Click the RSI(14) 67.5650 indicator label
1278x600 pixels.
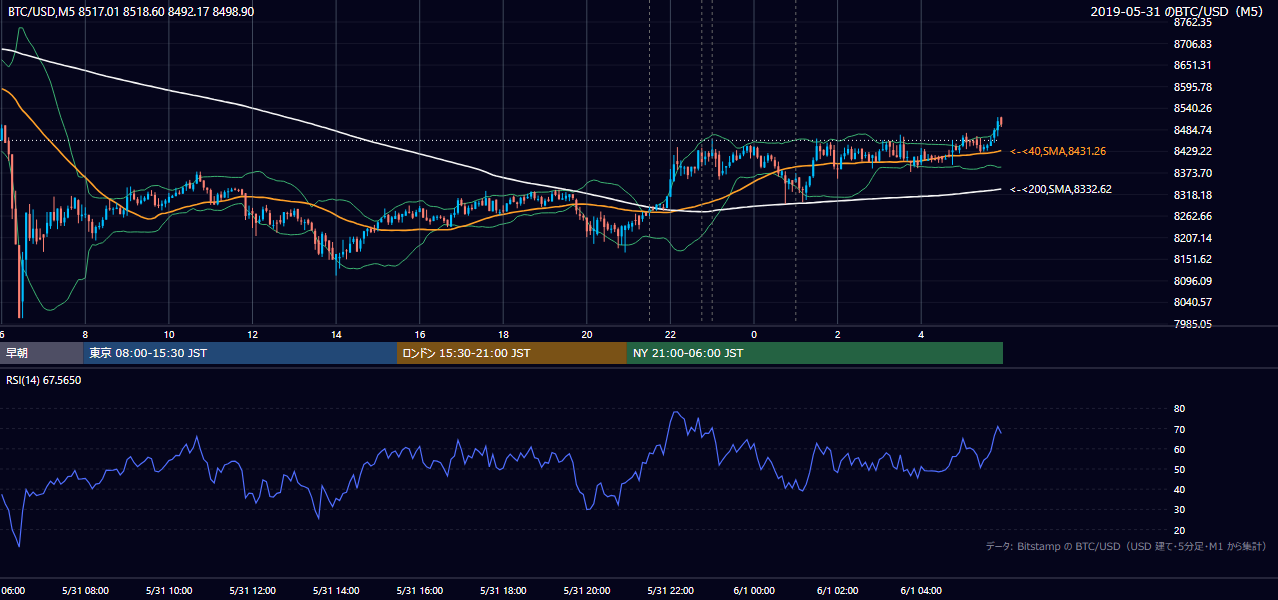pos(44,380)
